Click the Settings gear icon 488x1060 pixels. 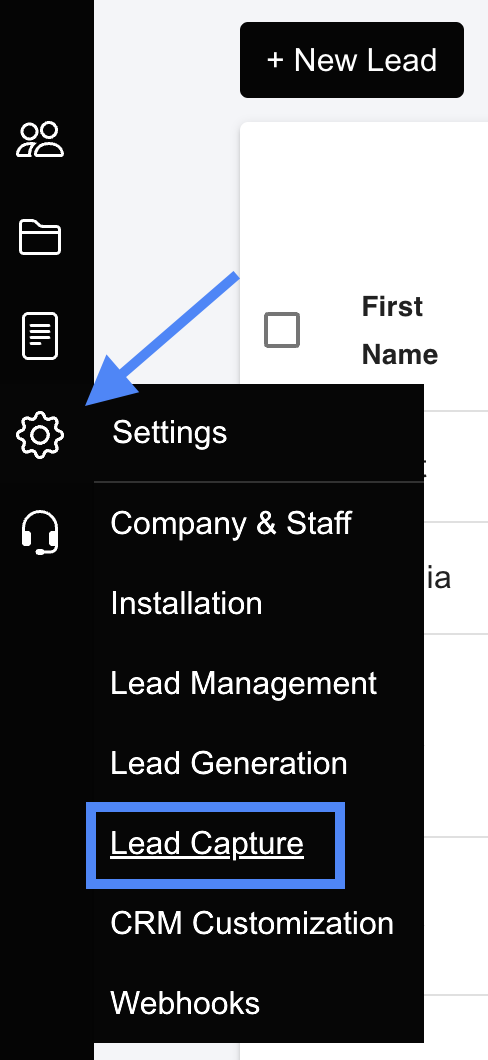[x=40, y=435]
